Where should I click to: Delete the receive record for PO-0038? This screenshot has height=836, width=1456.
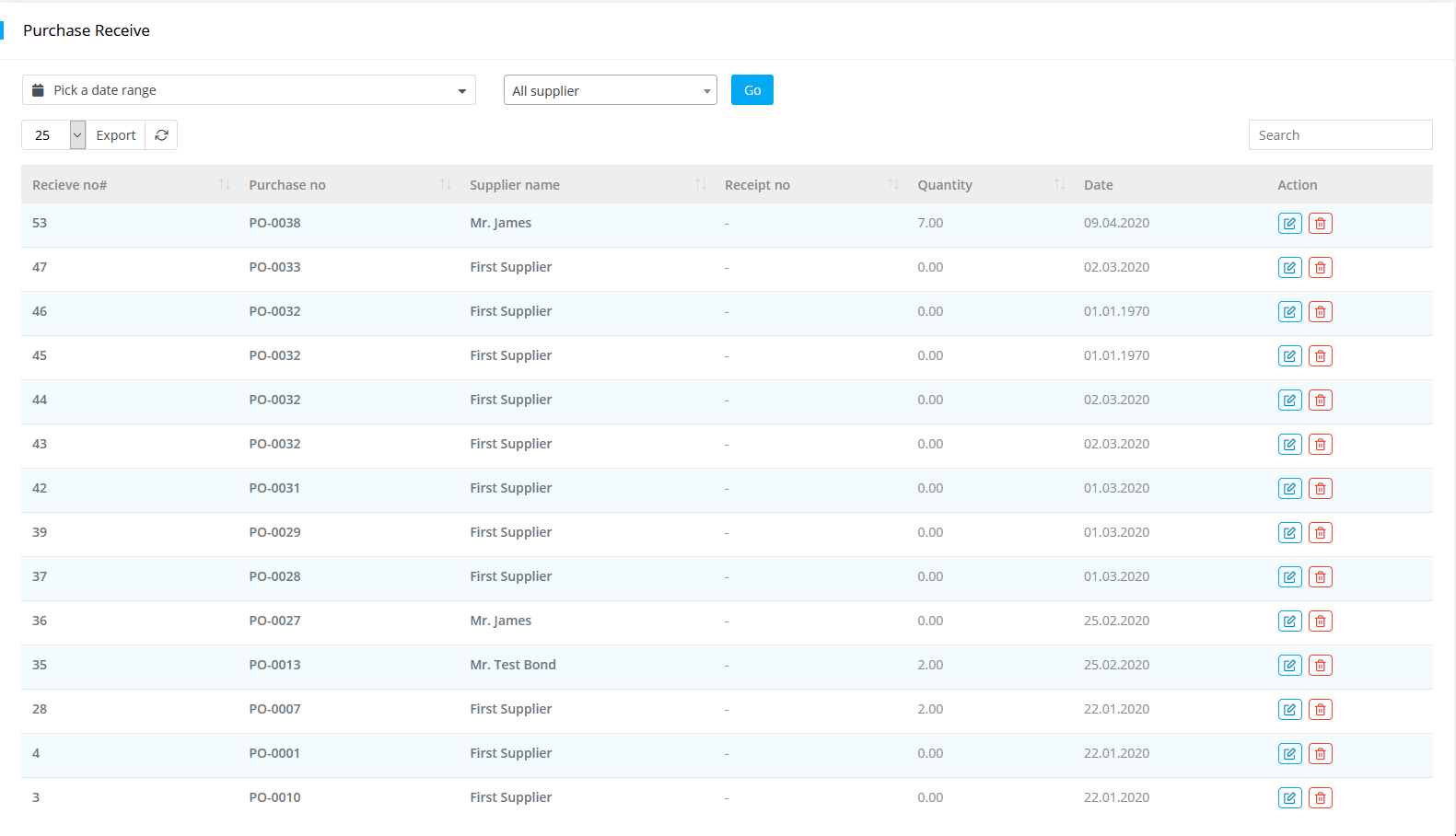click(1320, 224)
